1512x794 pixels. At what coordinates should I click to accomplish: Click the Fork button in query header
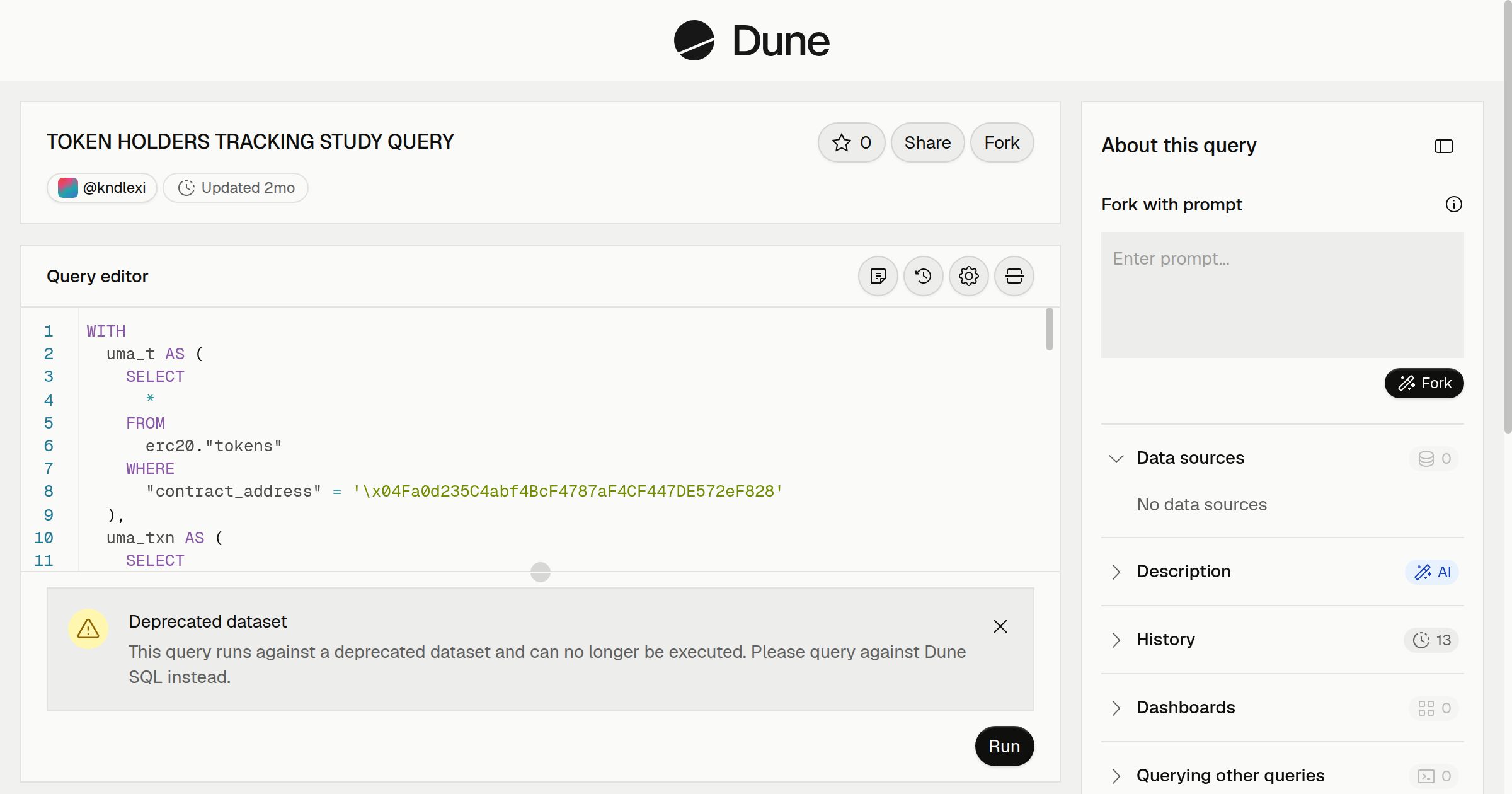click(1002, 142)
